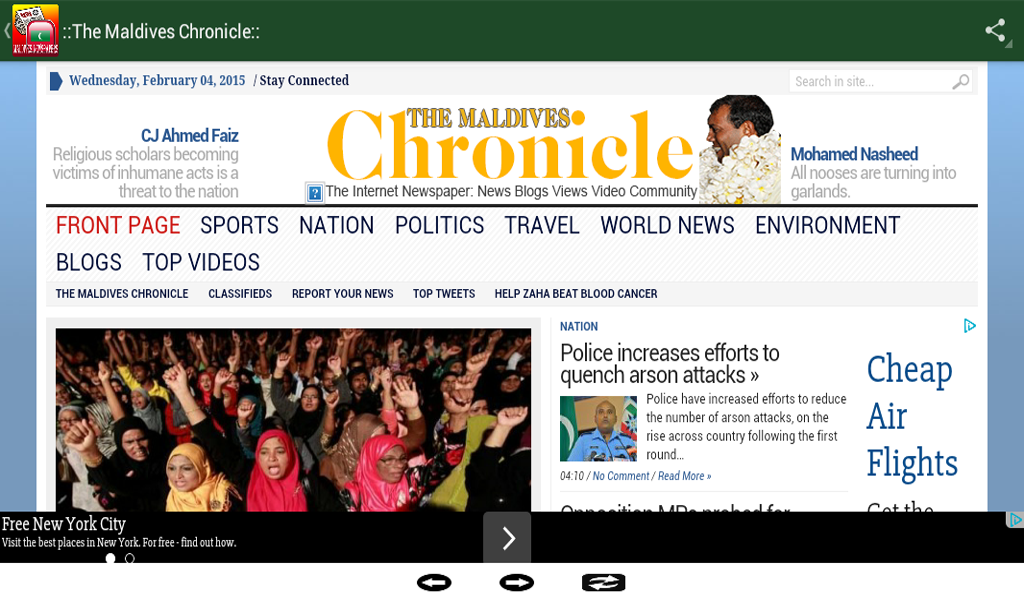Select the first ad carousel dot
The width and height of the screenshot is (1024, 600).
110,558
